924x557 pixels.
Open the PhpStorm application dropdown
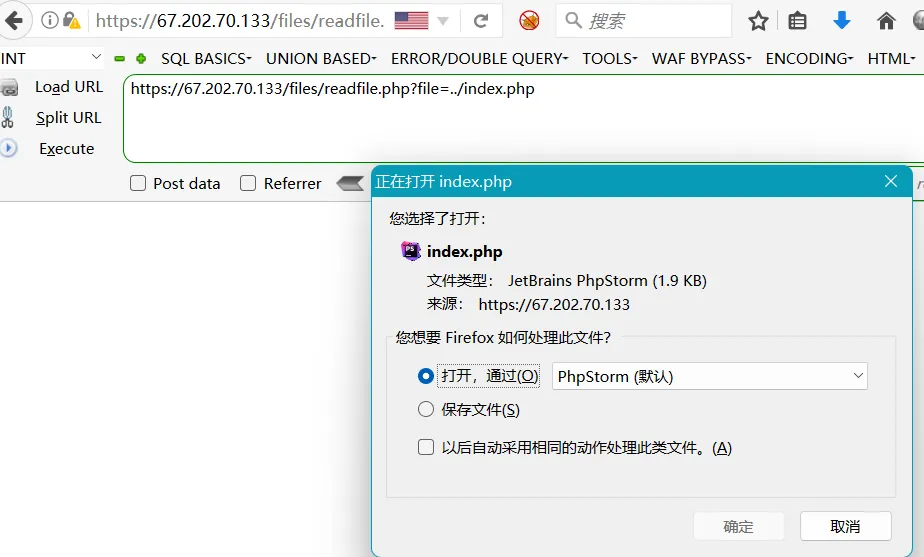coord(709,376)
